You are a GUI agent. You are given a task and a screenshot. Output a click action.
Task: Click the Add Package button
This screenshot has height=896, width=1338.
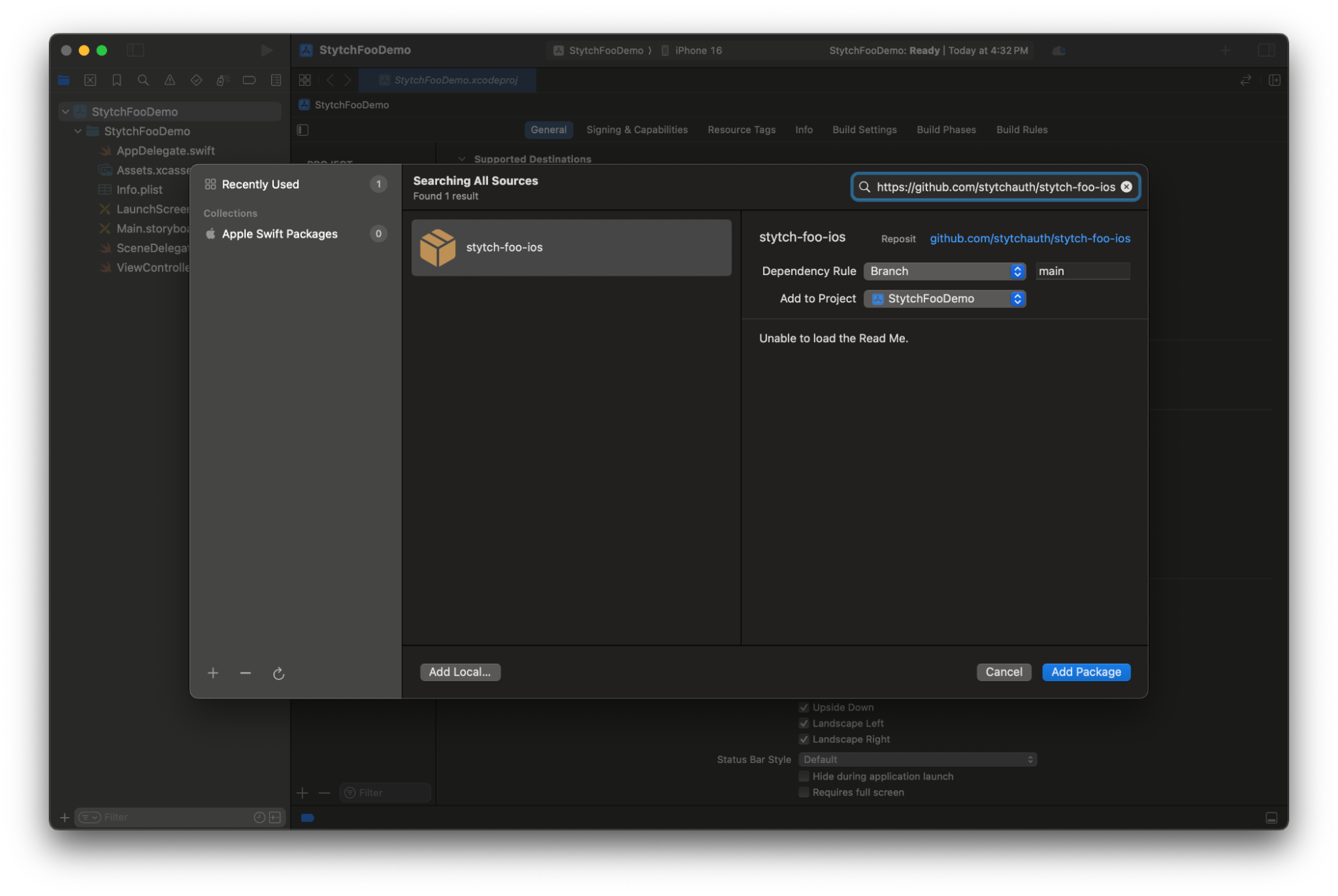(x=1086, y=672)
